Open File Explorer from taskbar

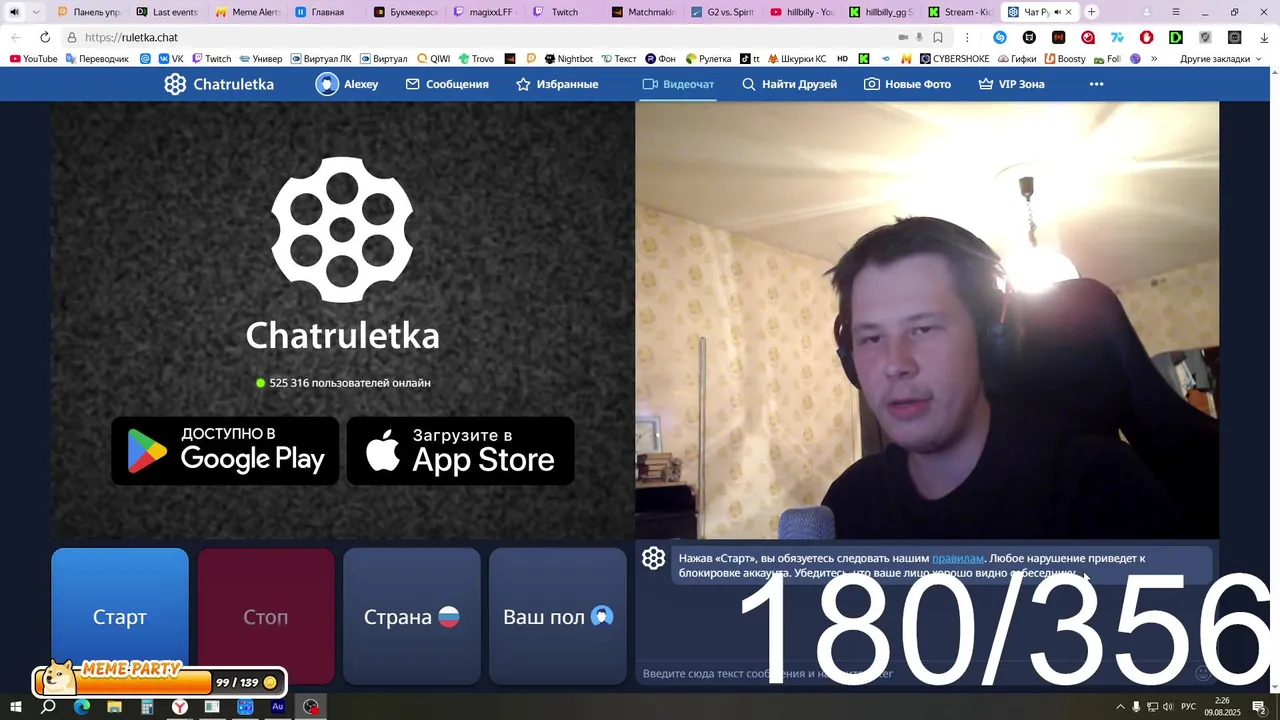114,707
